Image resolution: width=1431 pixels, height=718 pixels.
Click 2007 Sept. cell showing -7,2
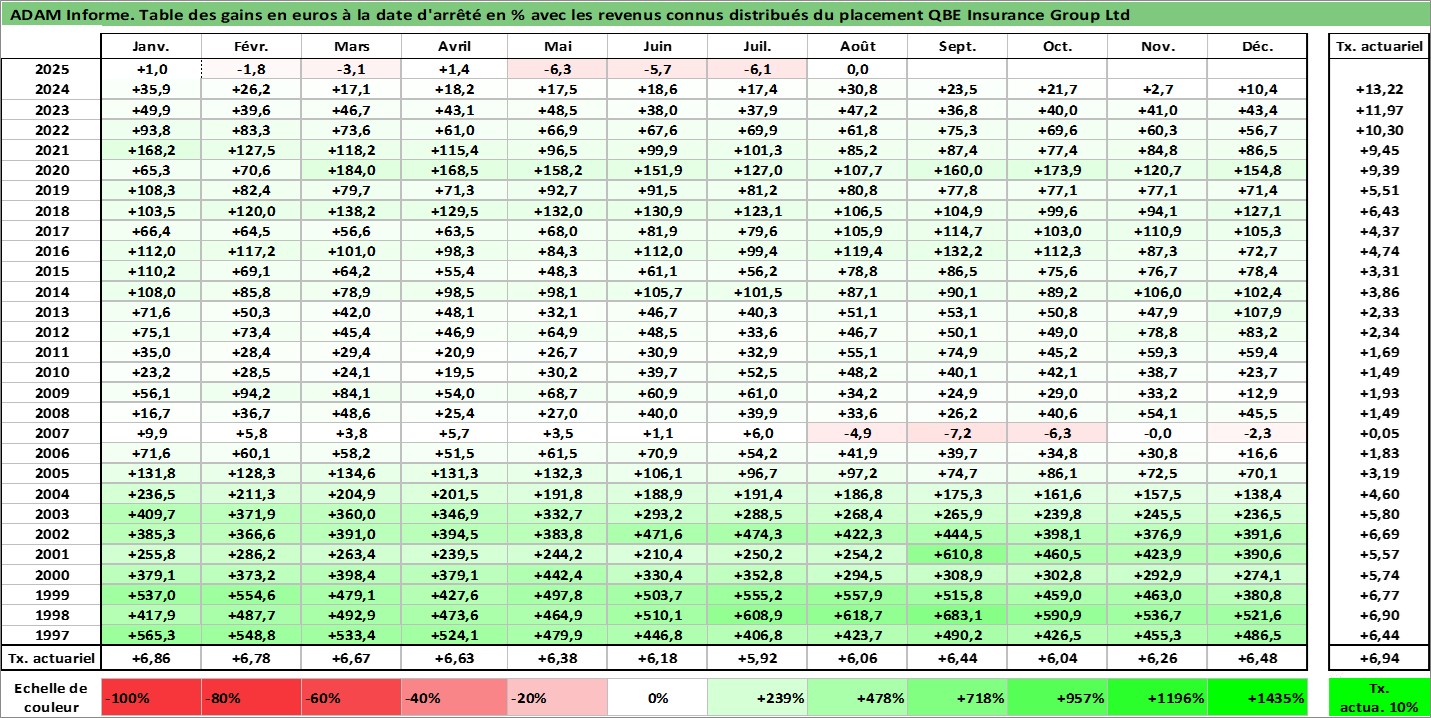(957, 434)
